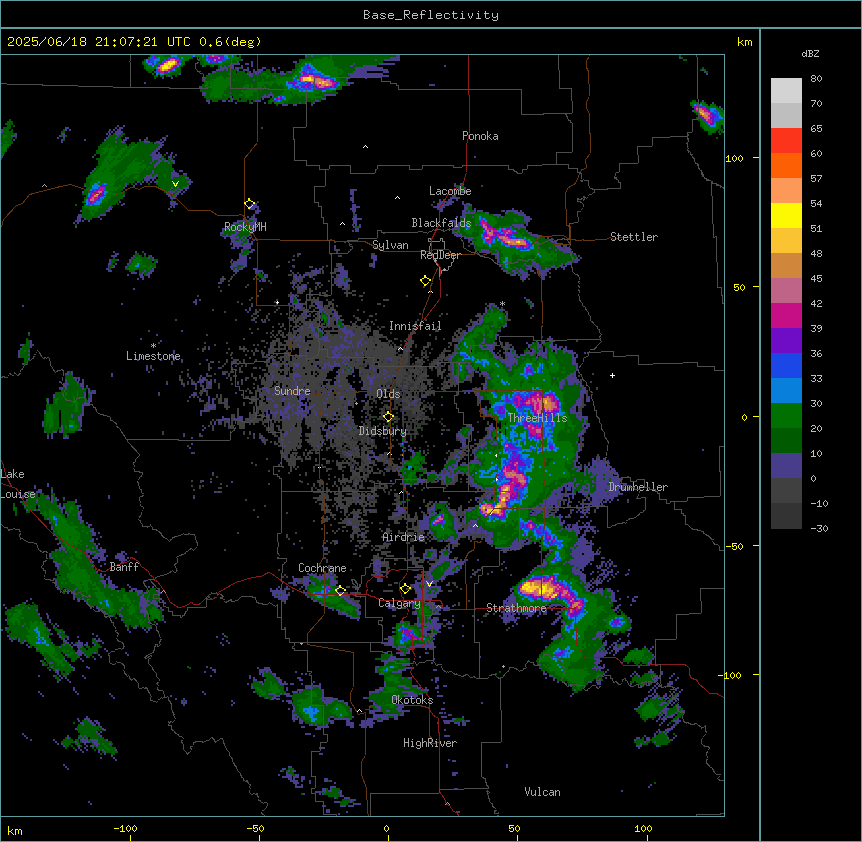Click the Lake Louise label
The width and height of the screenshot is (862, 842).
click(x=18, y=484)
